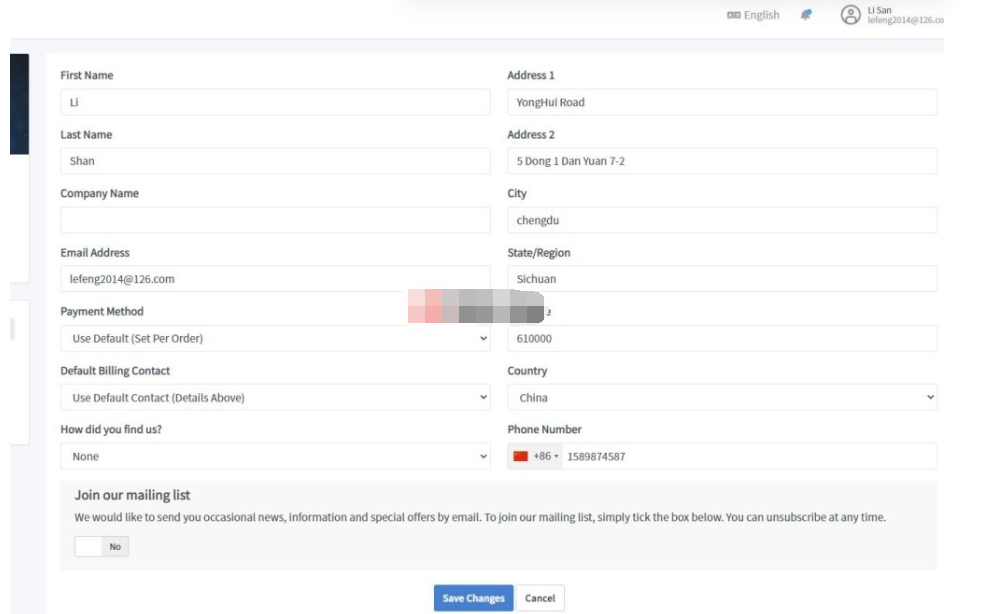991x614 pixels.
Task: Click the notification bell icon
Action: (806, 15)
